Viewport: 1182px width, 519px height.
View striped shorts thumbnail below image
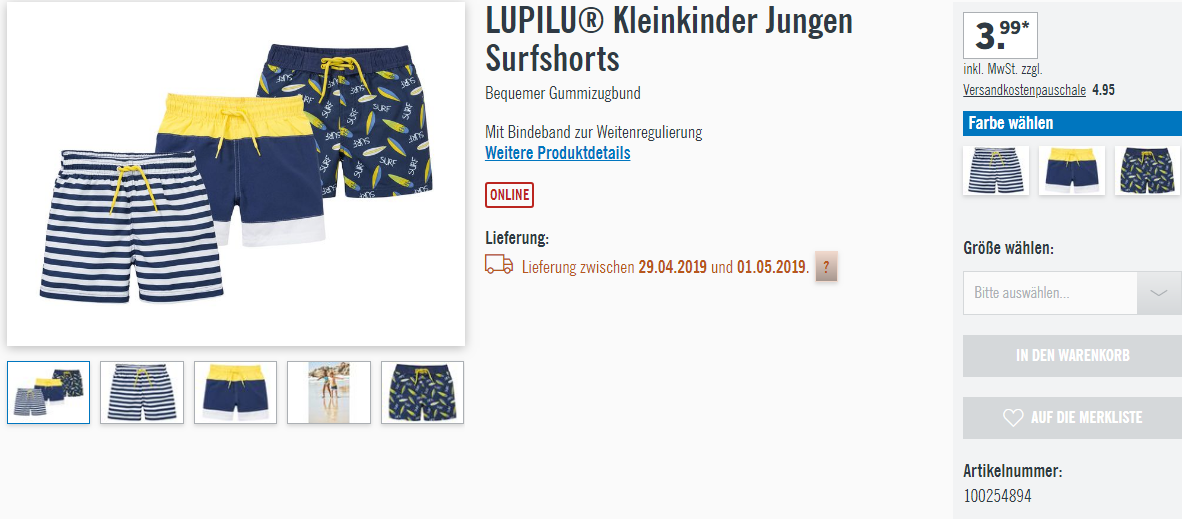click(142, 392)
